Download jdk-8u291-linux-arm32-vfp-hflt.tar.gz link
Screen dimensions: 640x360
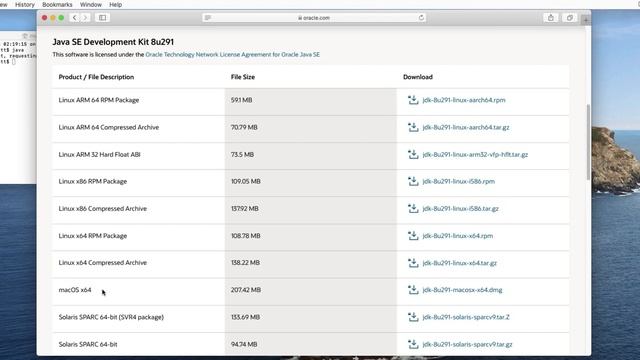coord(475,154)
